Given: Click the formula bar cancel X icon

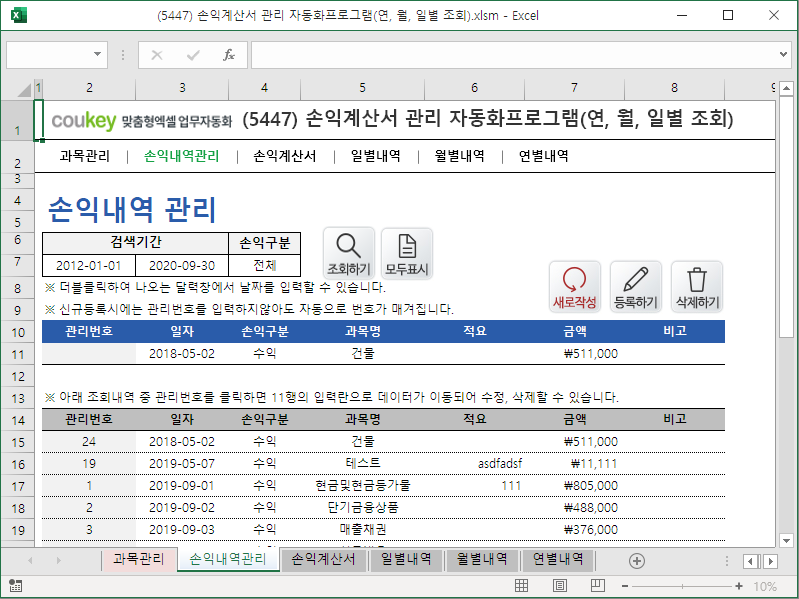Looking at the screenshot, I should [x=157, y=55].
